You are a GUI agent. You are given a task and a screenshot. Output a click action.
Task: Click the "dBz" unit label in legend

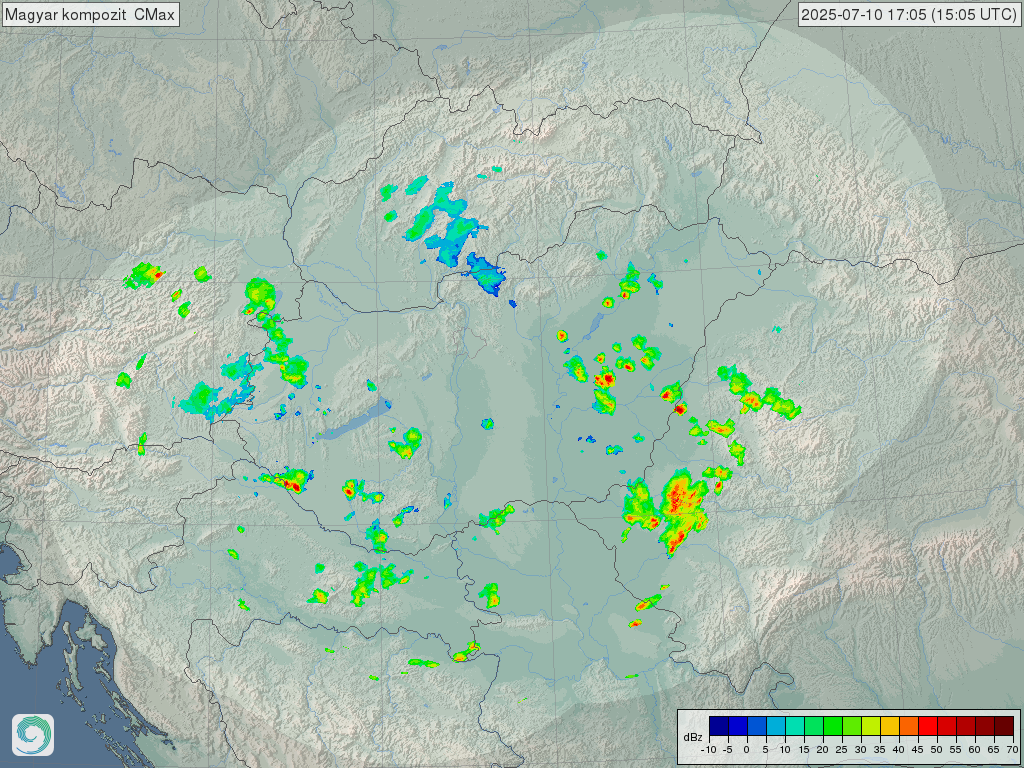(693, 738)
